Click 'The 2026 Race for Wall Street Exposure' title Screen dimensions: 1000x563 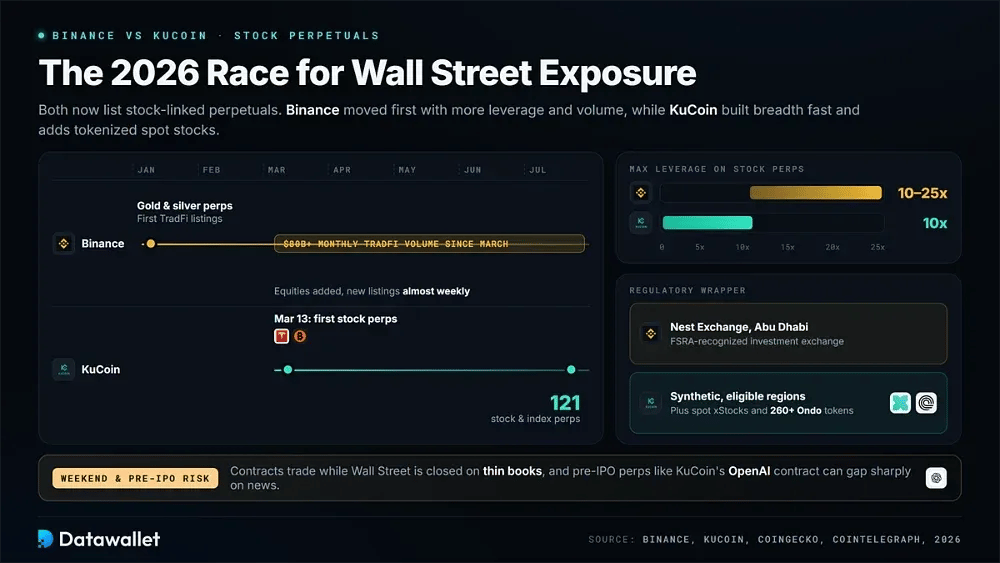point(367,73)
